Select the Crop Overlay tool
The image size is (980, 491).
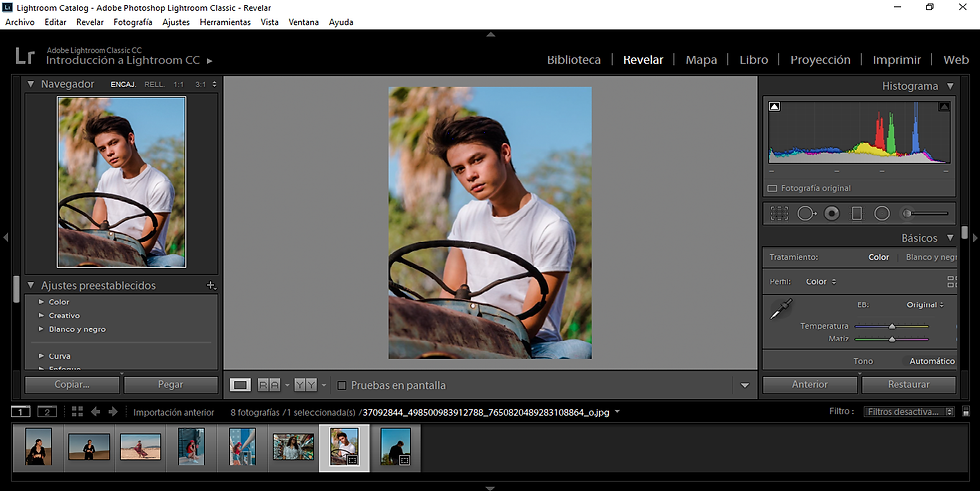(x=779, y=214)
